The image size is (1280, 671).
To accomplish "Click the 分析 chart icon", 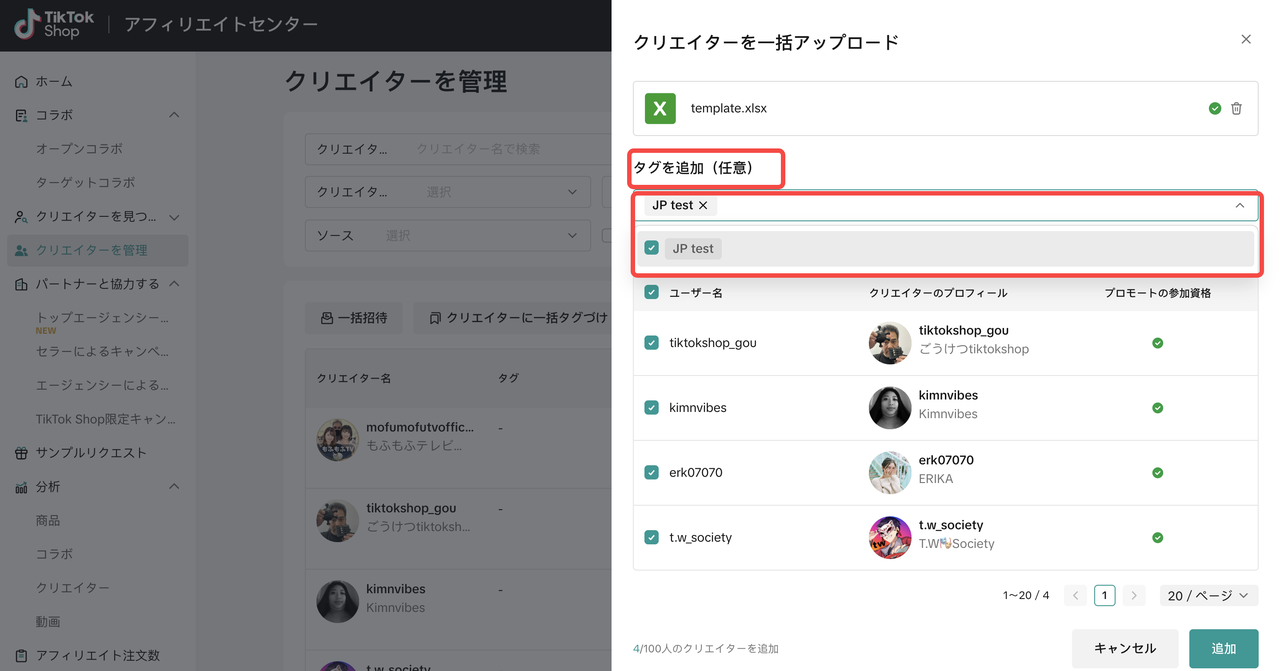I will (x=21, y=487).
